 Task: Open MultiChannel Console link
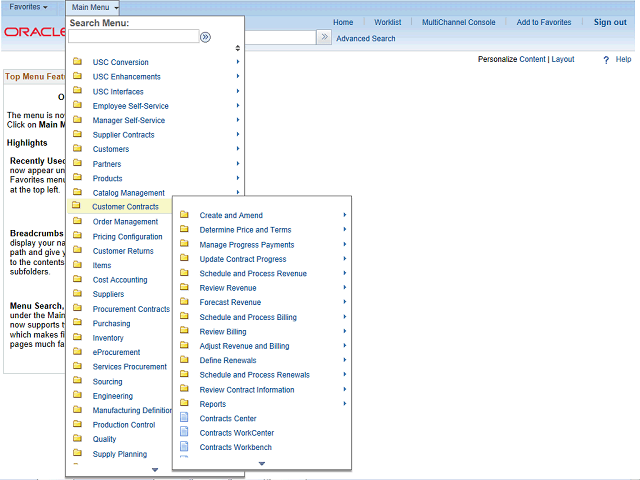[x=458, y=22]
